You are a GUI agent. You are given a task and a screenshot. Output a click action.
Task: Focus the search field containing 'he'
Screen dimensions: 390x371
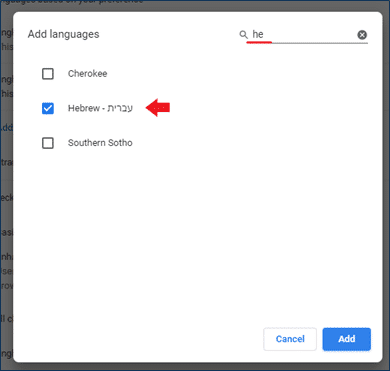coord(304,34)
